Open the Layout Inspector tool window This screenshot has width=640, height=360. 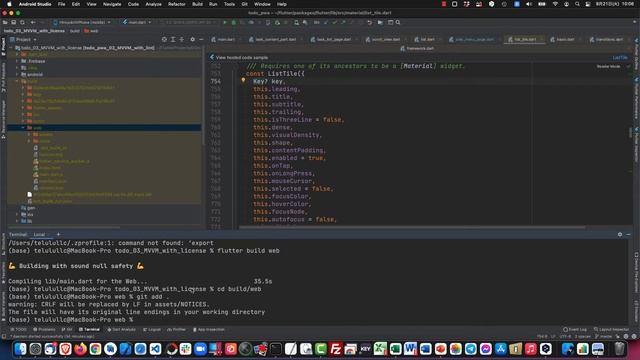coord(611,329)
